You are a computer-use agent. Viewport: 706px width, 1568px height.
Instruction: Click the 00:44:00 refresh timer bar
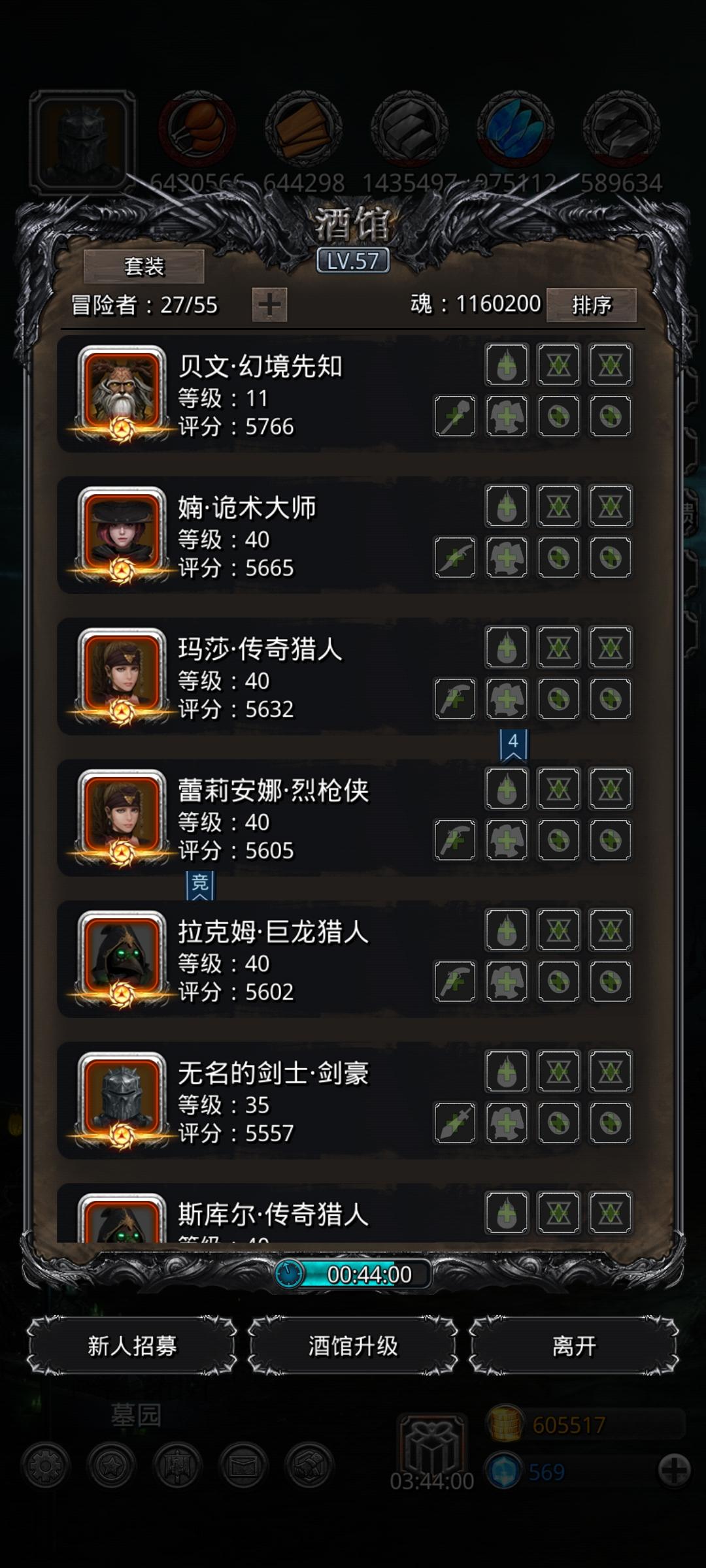click(x=353, y=1274)
